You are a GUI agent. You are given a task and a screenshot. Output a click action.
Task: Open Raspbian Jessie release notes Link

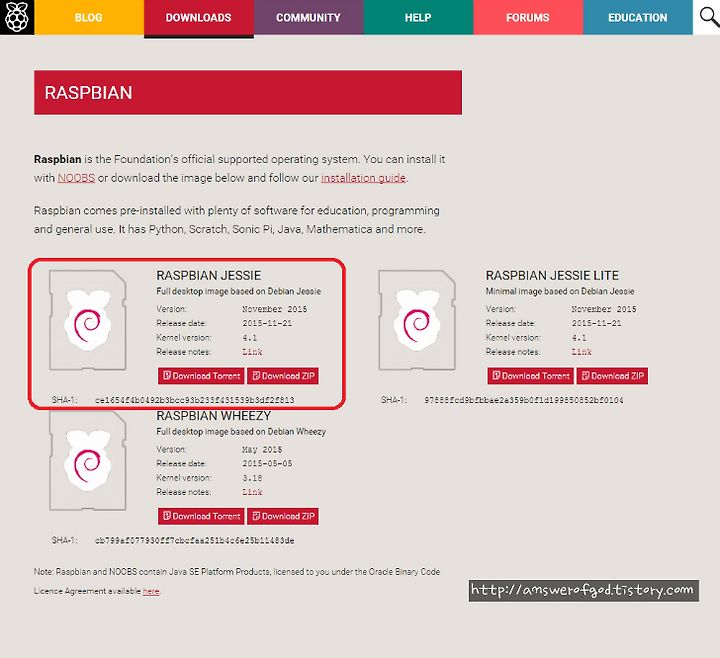click(x=252, y=352)
